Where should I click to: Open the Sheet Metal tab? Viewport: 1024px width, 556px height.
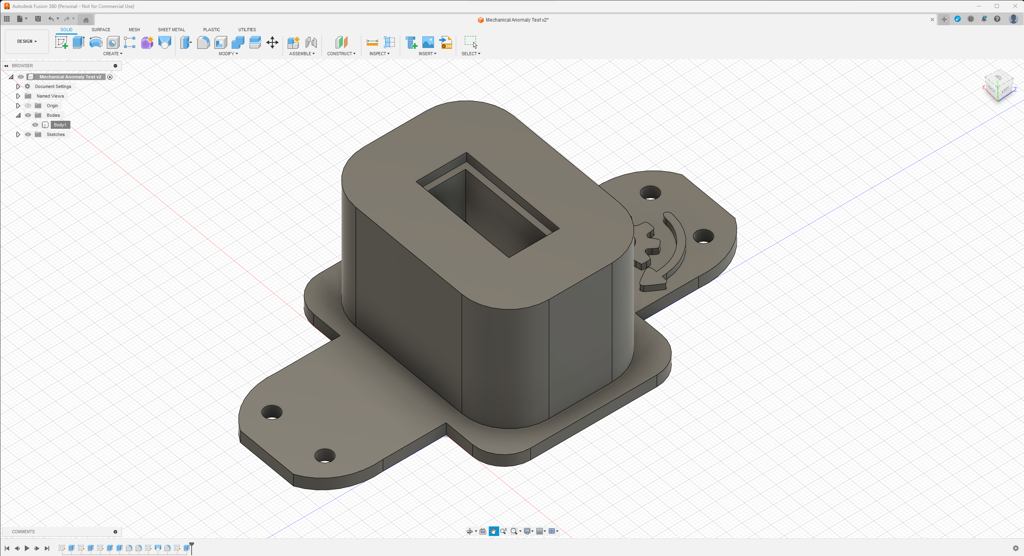click(x=171, y=30)
